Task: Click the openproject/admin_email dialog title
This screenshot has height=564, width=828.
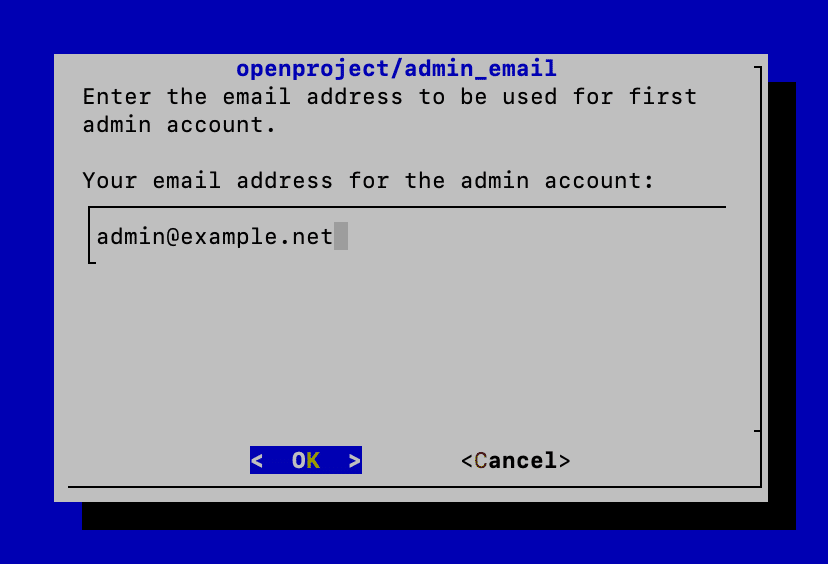Action: tap(396, 69)
